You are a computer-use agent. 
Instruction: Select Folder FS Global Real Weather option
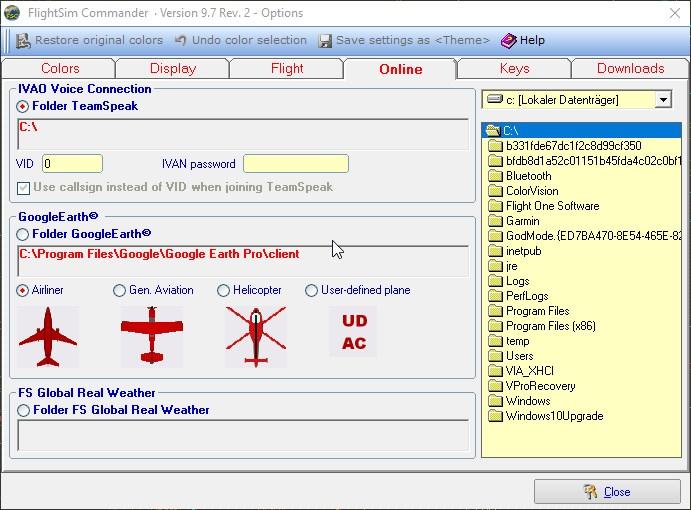(x=23, y=410)
